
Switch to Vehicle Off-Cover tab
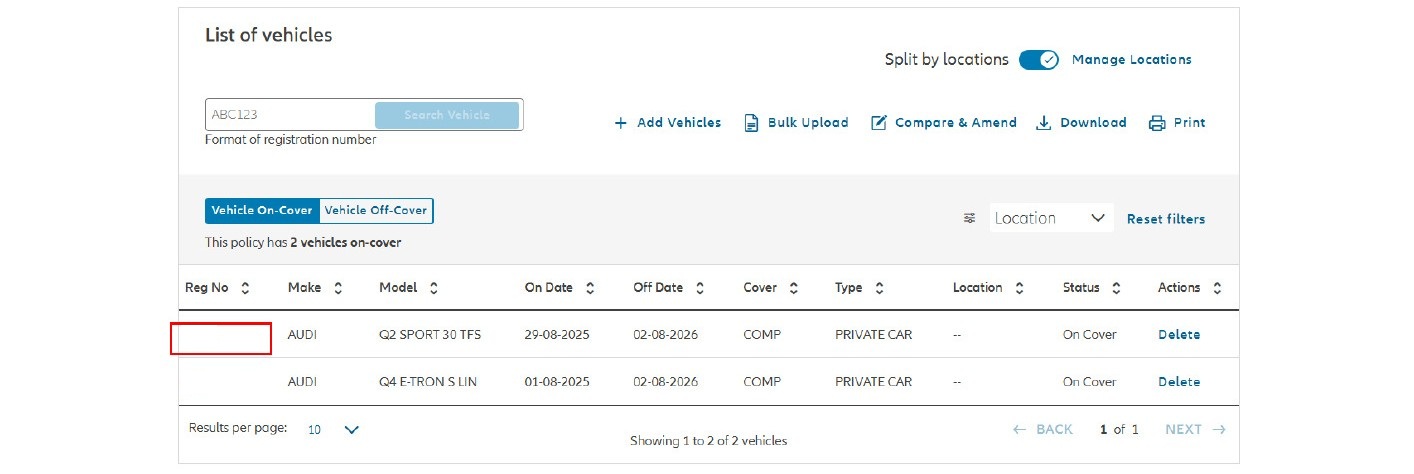376,211
